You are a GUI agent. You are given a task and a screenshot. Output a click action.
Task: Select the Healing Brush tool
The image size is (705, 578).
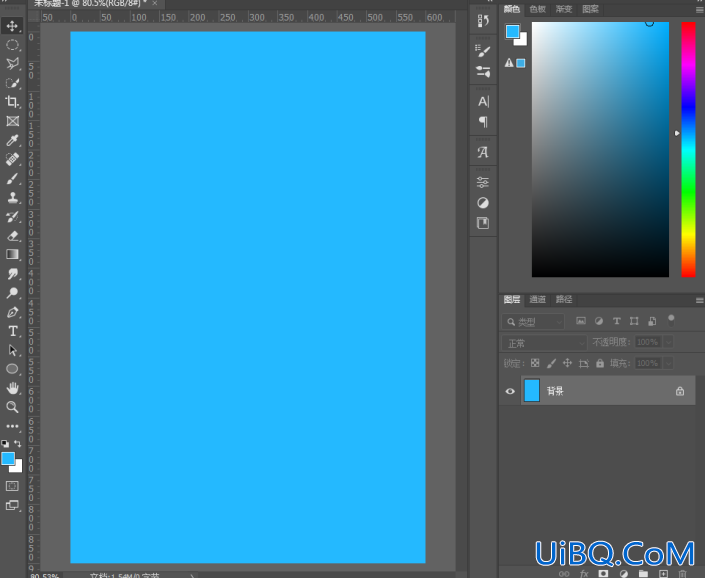click(12, 159)
